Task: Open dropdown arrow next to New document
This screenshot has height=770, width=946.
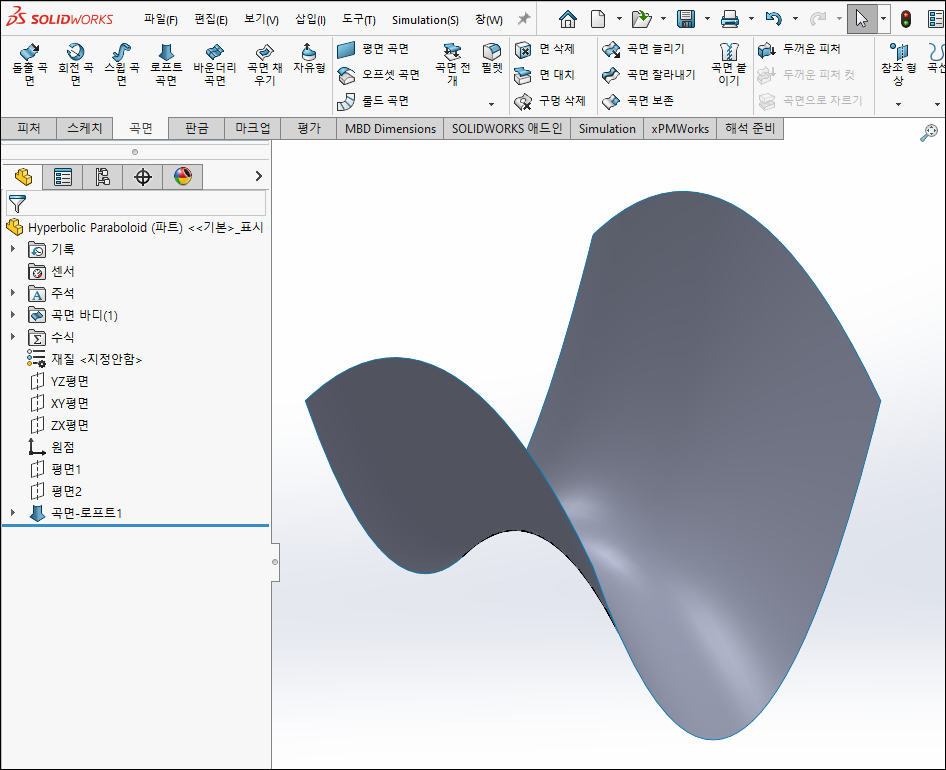Action: 619,19
